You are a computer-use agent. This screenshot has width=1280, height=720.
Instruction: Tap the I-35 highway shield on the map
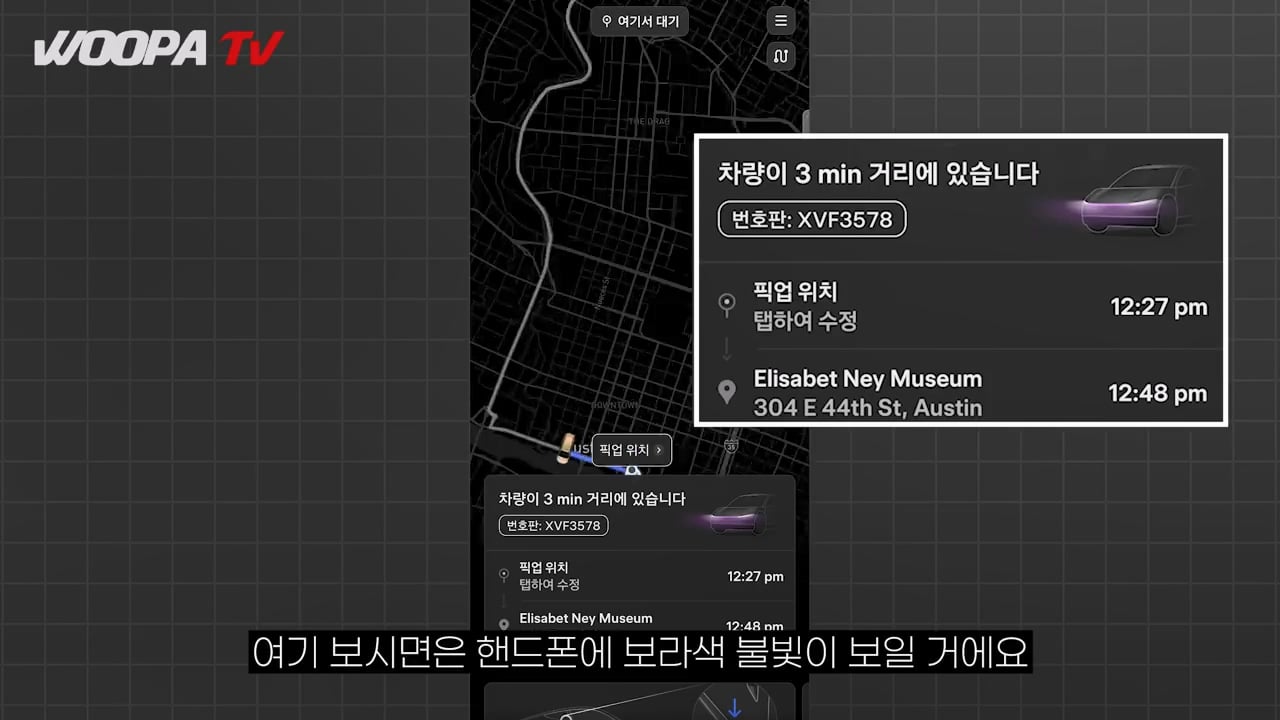tap(732, 444)
